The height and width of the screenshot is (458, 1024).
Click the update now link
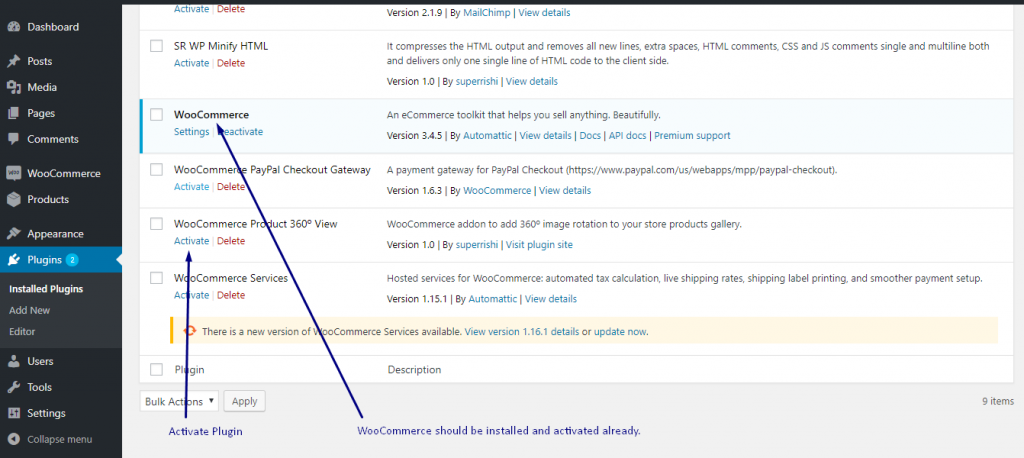620,332
